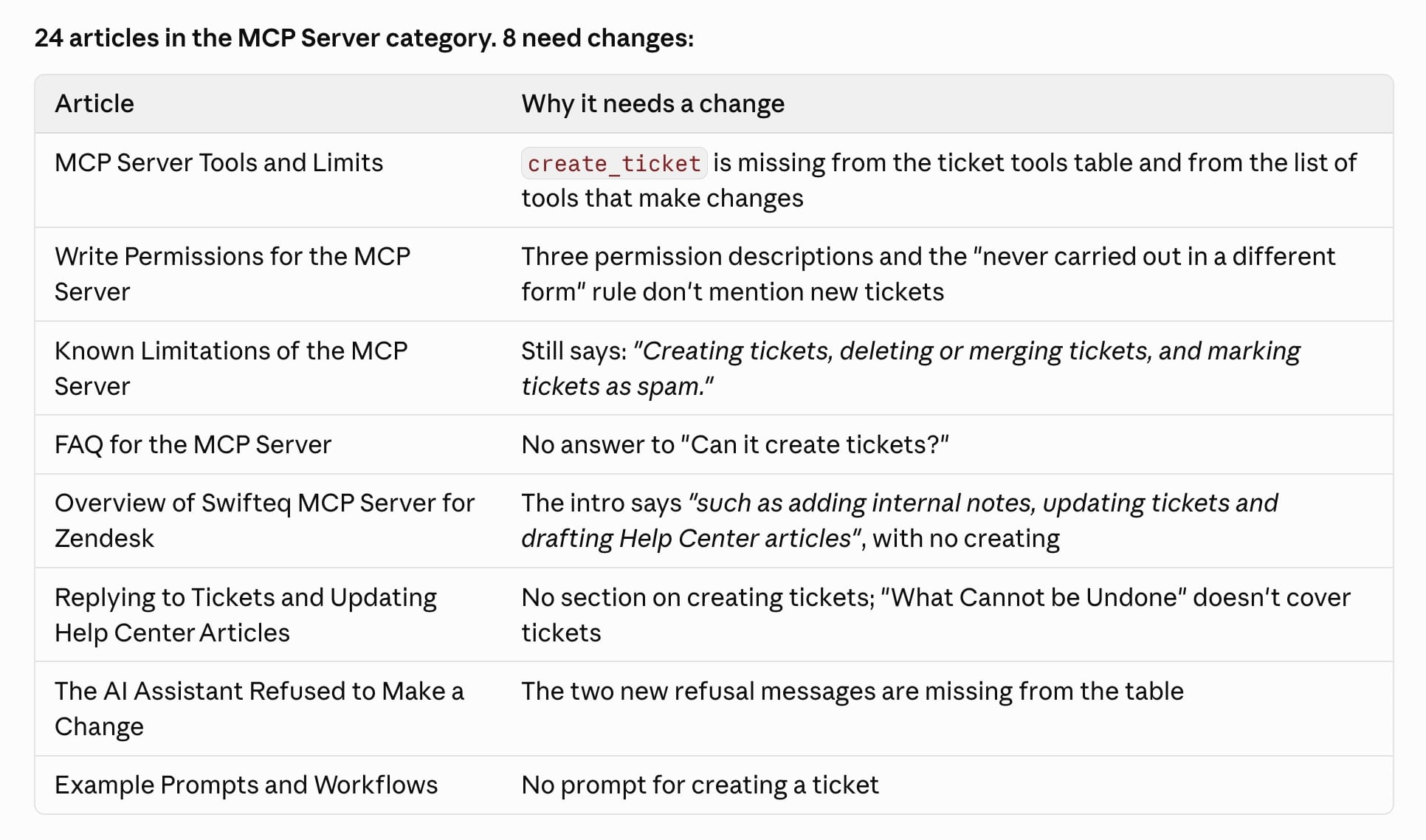Click the 'MCP Server Tools and Limits' cell
This screenshot has height=840, width=1426.
(218, 162)
